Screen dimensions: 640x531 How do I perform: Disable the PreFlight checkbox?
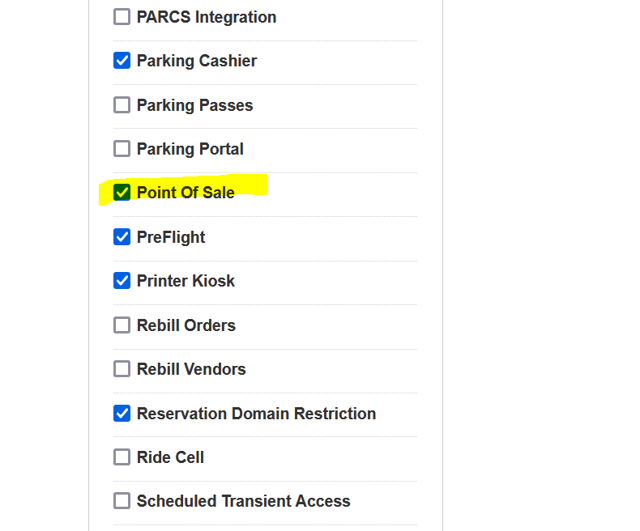pos(122,237)
